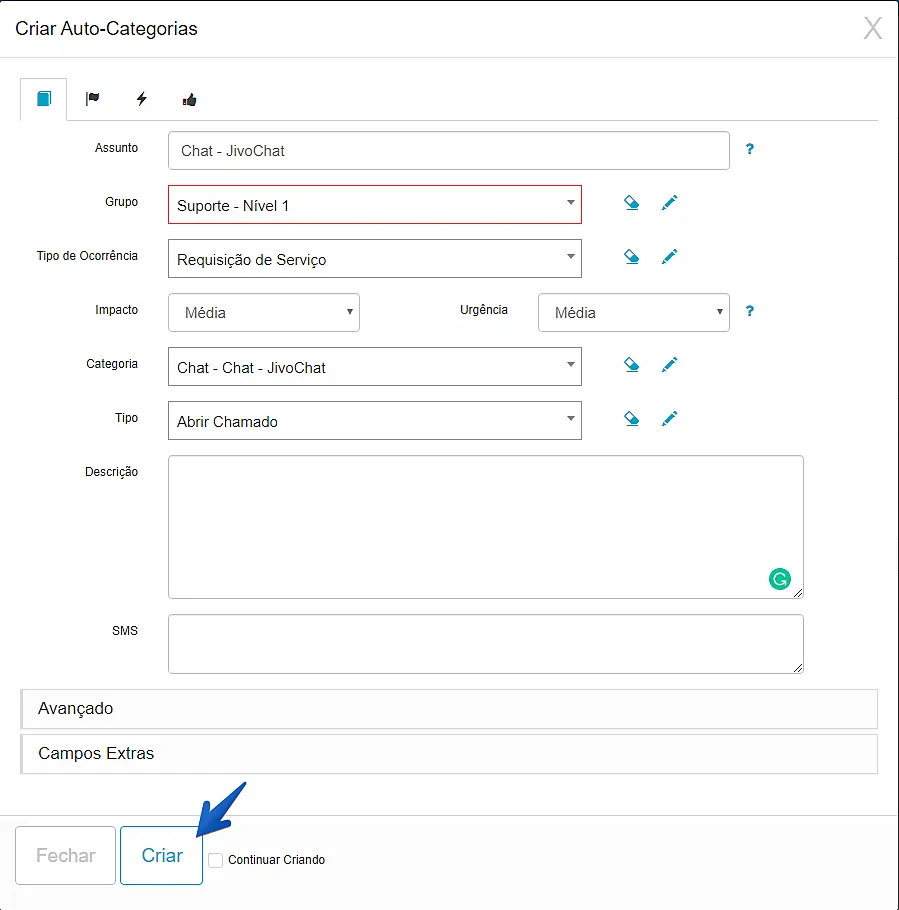This screenshot has width=899, height=910.
Task: Click the Criar button
Action: click(x=161, y=855)
